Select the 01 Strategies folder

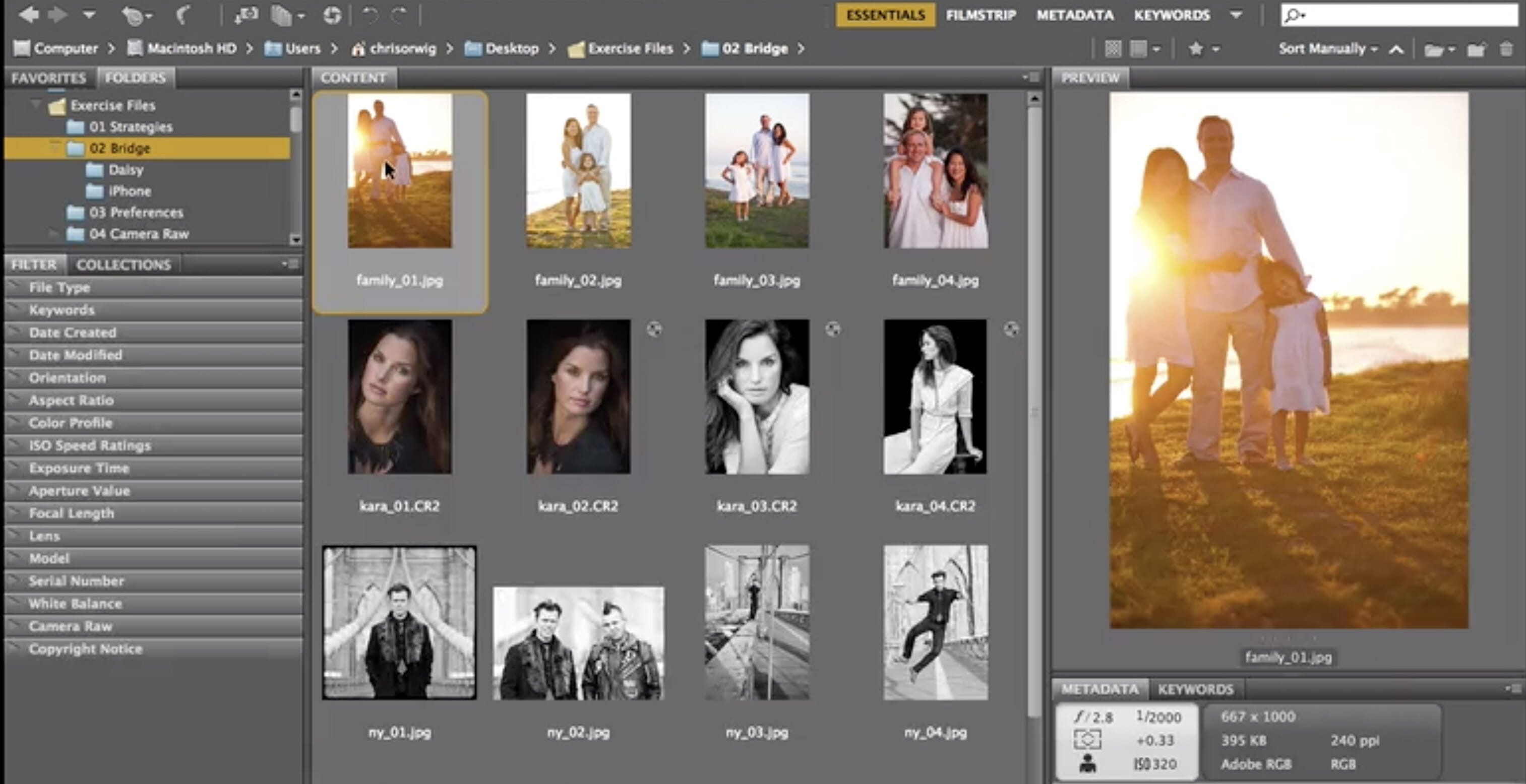119,126
